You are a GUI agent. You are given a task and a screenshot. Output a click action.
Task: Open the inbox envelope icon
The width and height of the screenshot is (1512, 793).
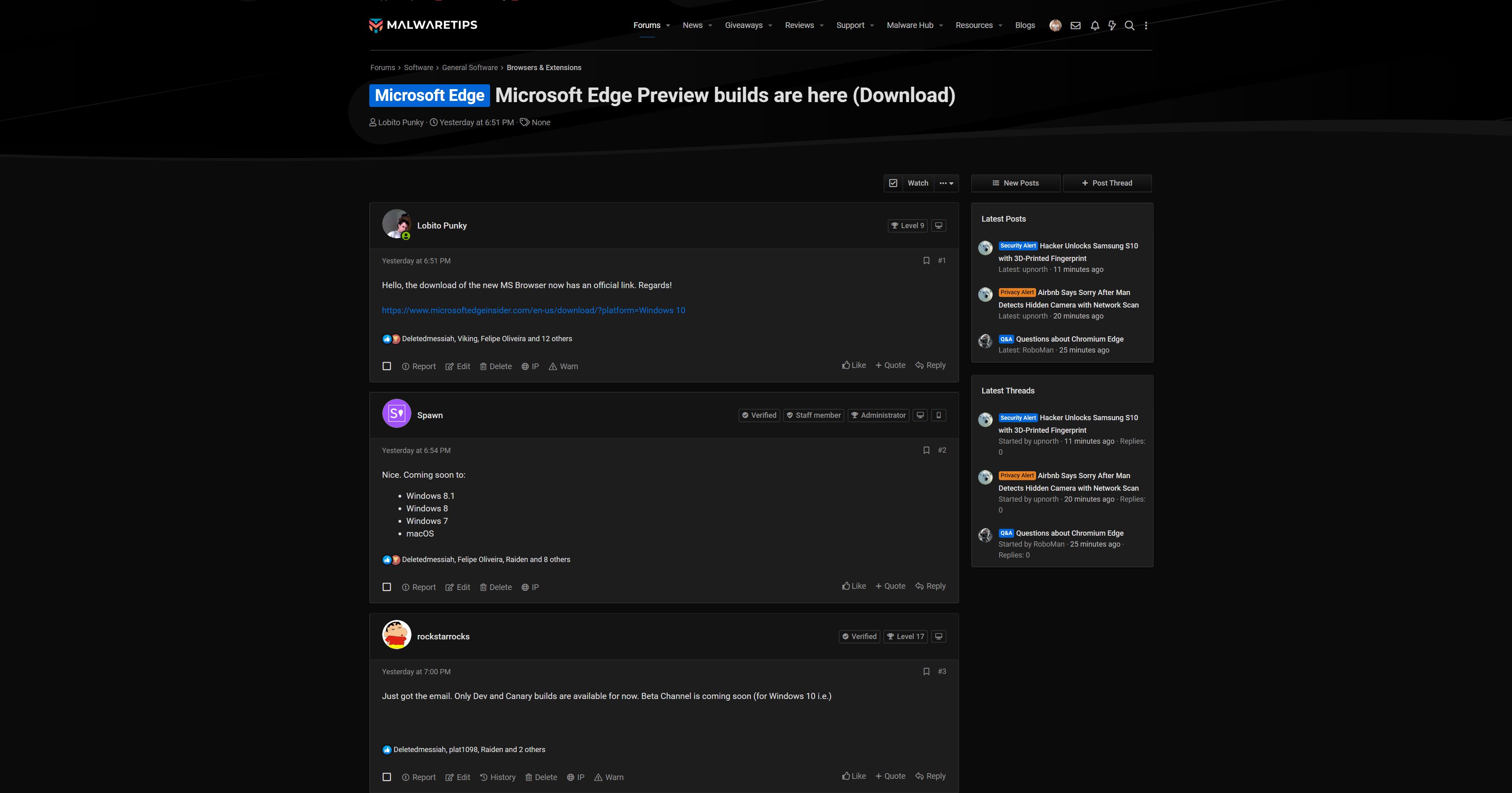tap(1075, 25)
